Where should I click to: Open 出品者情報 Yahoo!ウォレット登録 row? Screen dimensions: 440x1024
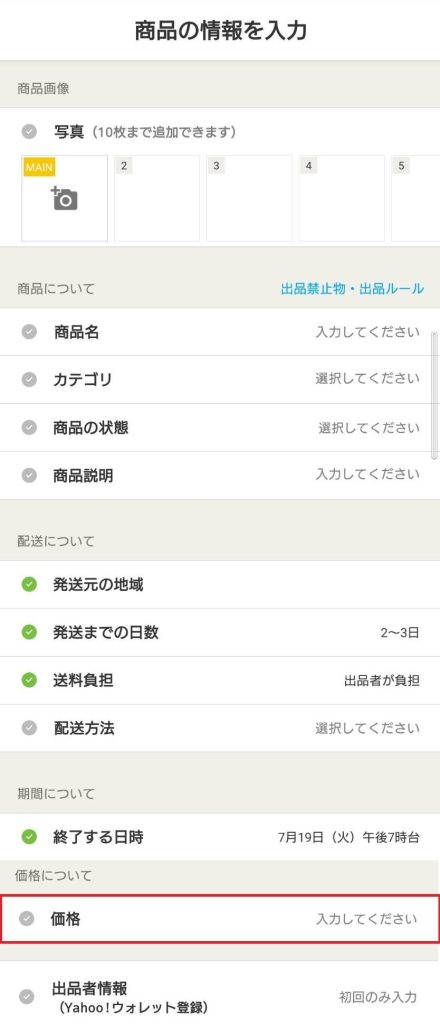(220, 995)
